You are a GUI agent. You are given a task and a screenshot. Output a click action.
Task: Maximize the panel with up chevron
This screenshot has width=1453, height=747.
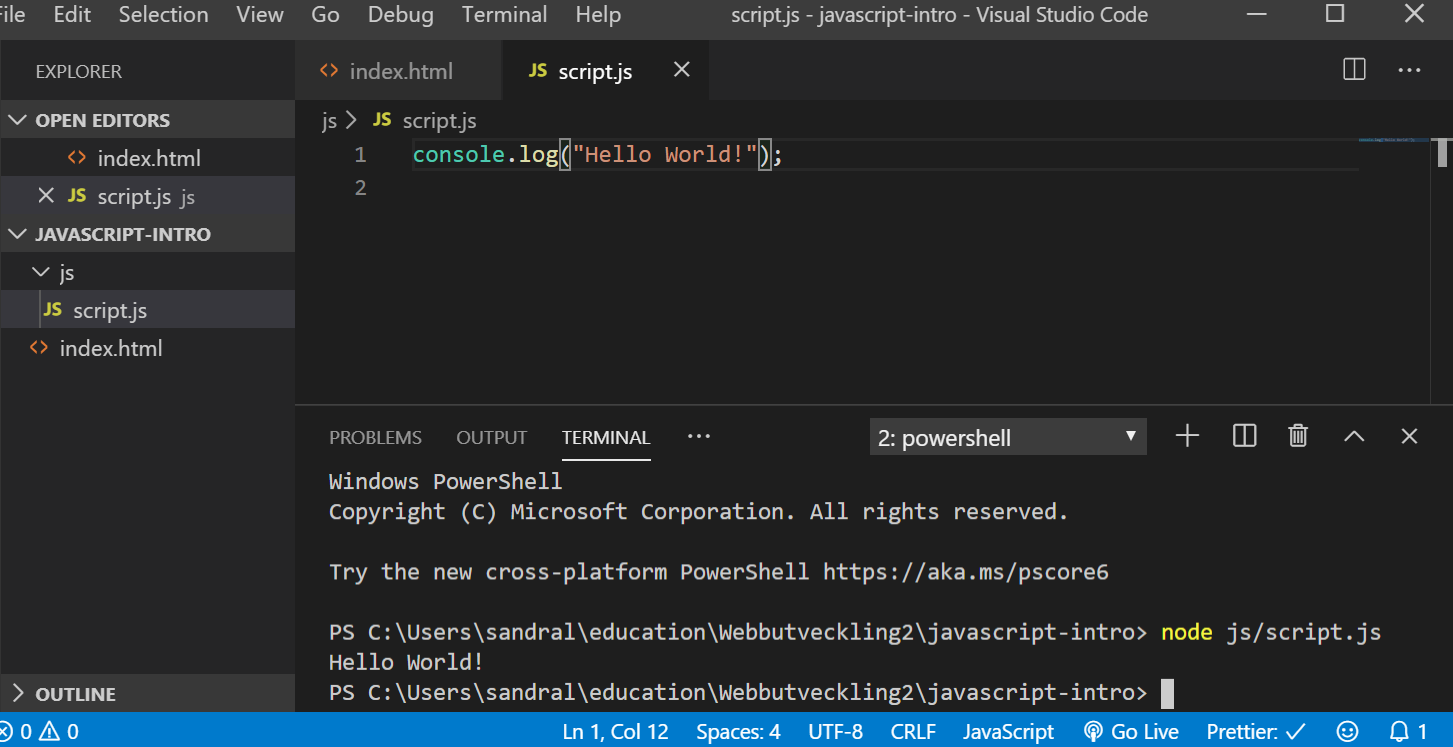tap(1354, 436)
